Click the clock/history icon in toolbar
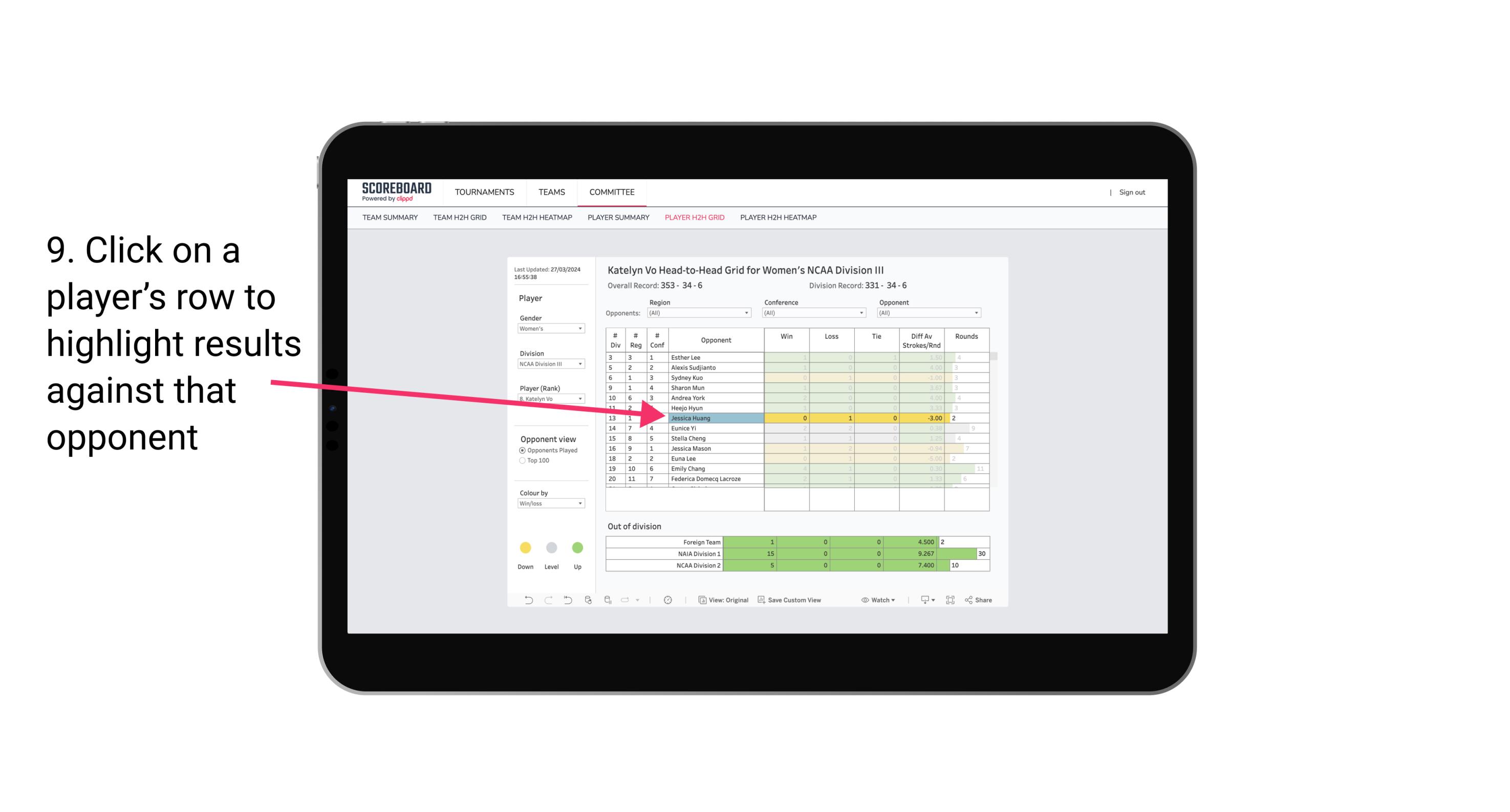Screen dimensions: 1510x812 pos(668,601)
